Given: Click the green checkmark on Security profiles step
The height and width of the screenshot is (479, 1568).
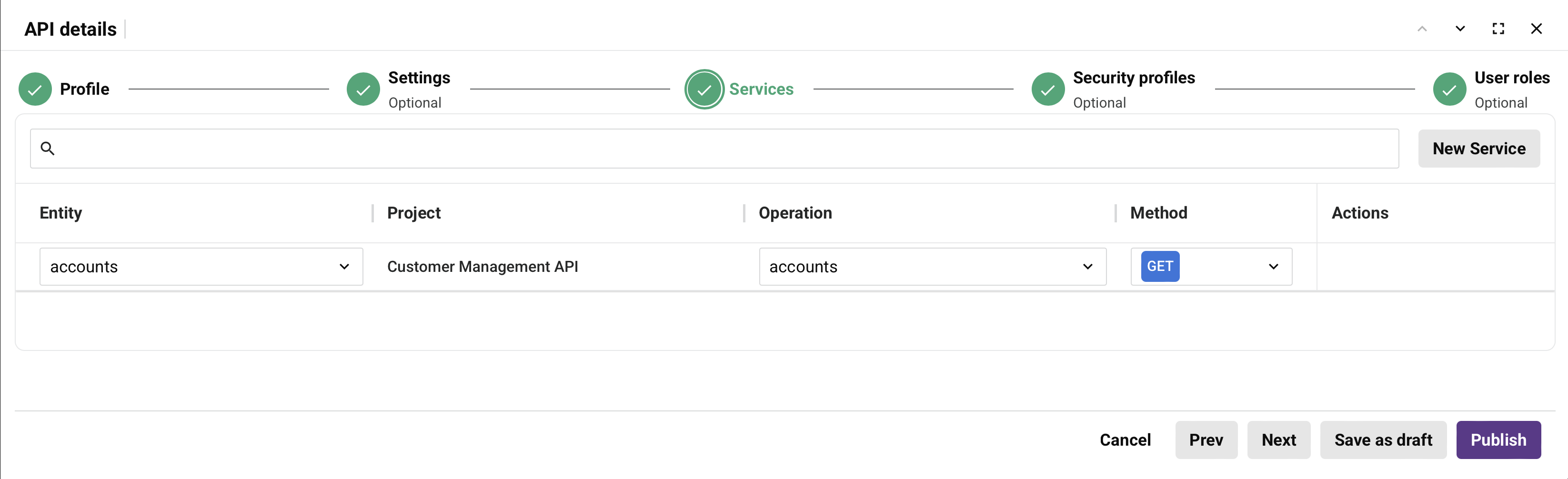Looking at the screenshot, I should click(1047, 89).
